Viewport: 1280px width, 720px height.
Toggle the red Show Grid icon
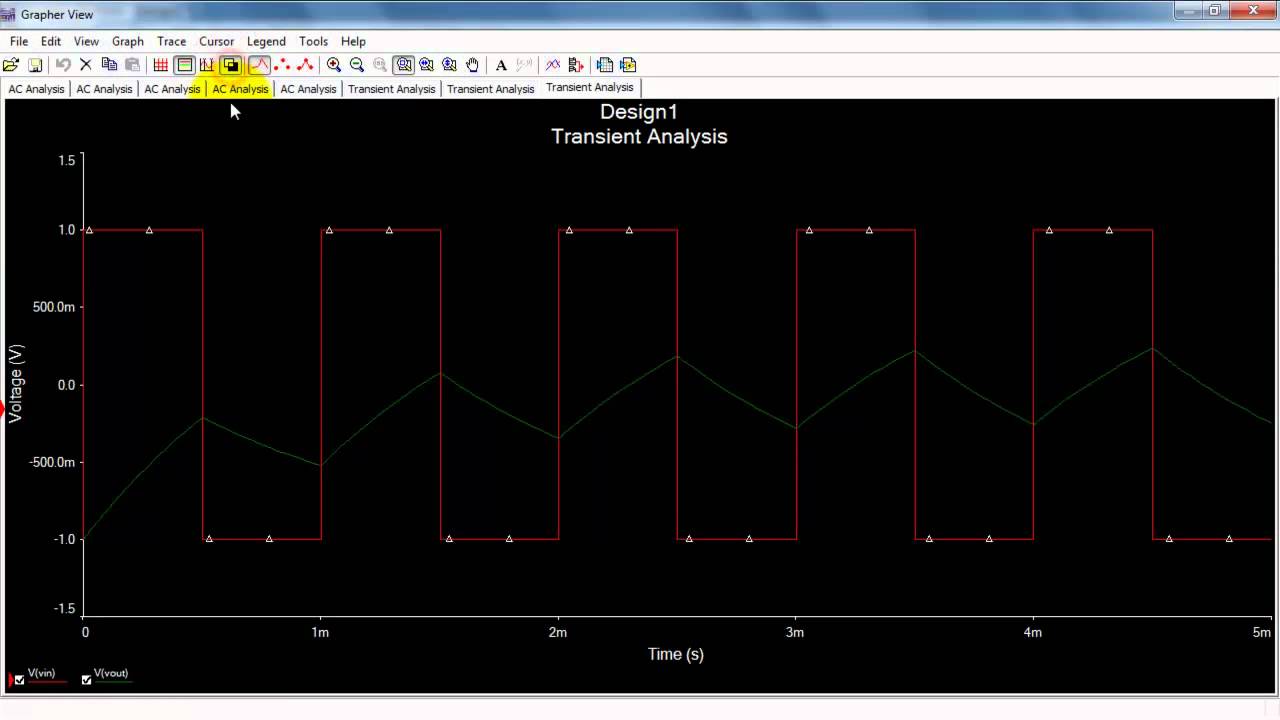pyautogui.click(x=160, y=65)
